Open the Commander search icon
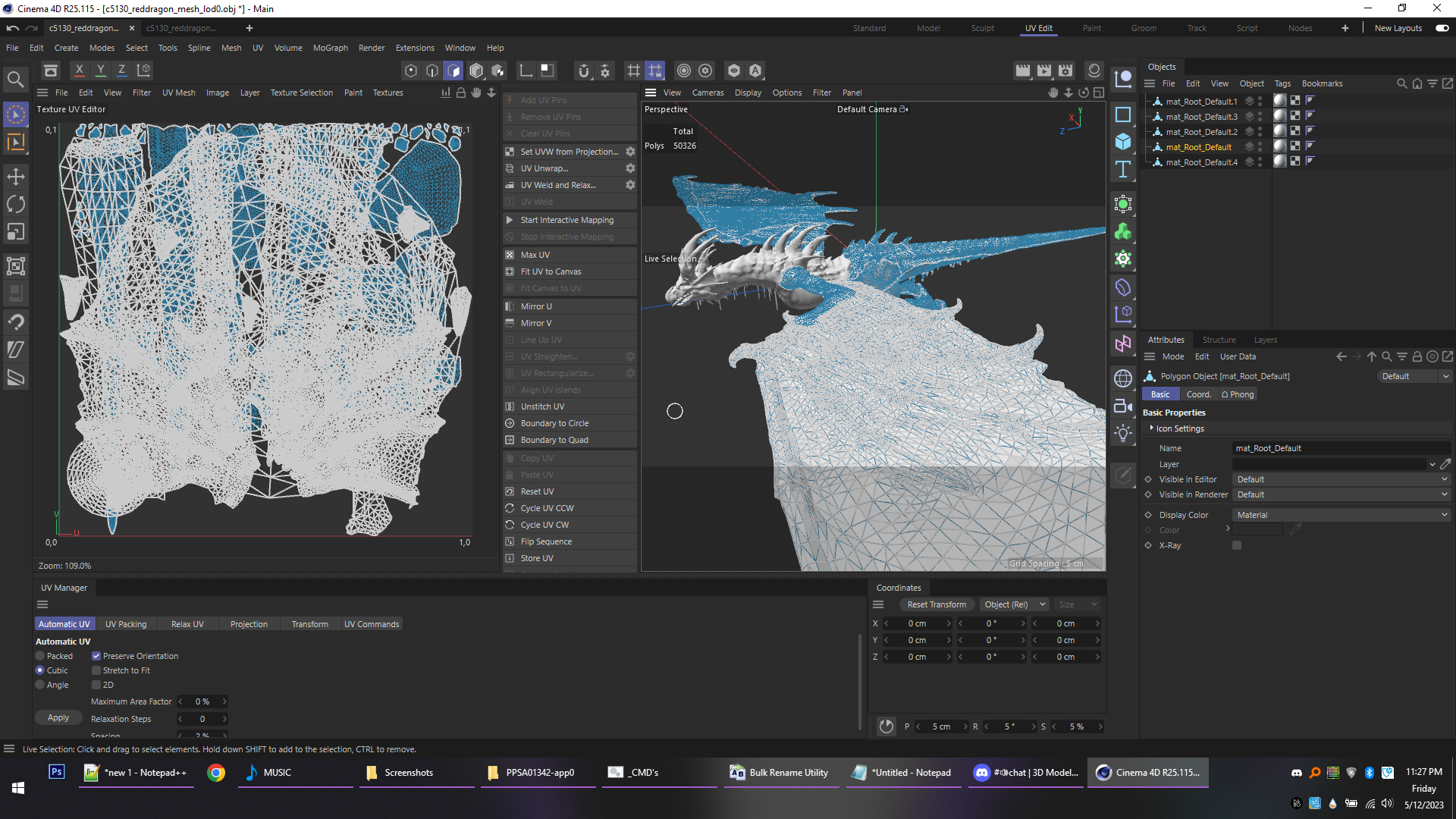1456x819 pixels. click(15, 79)
